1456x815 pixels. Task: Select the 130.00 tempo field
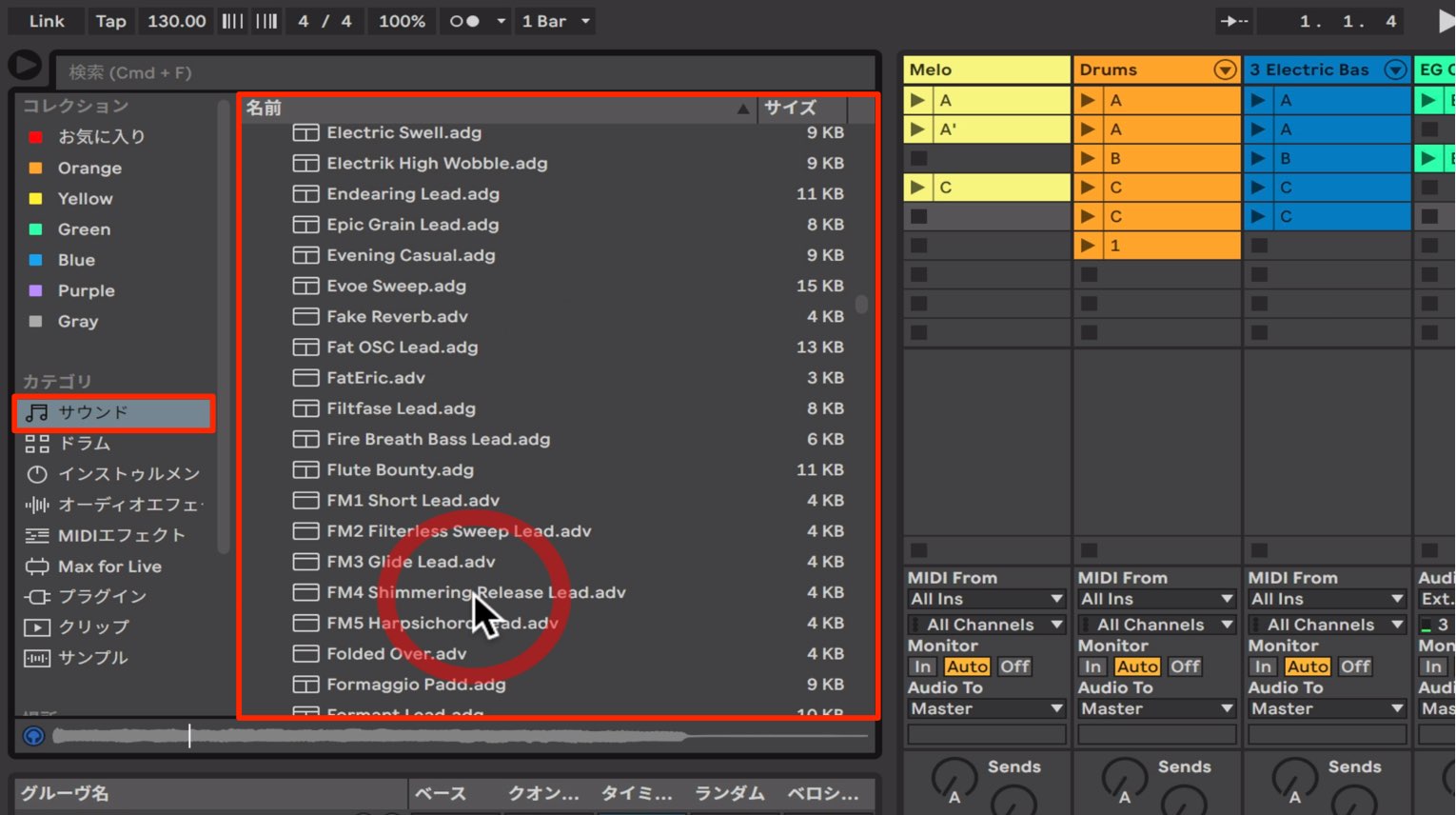(176, 21)
